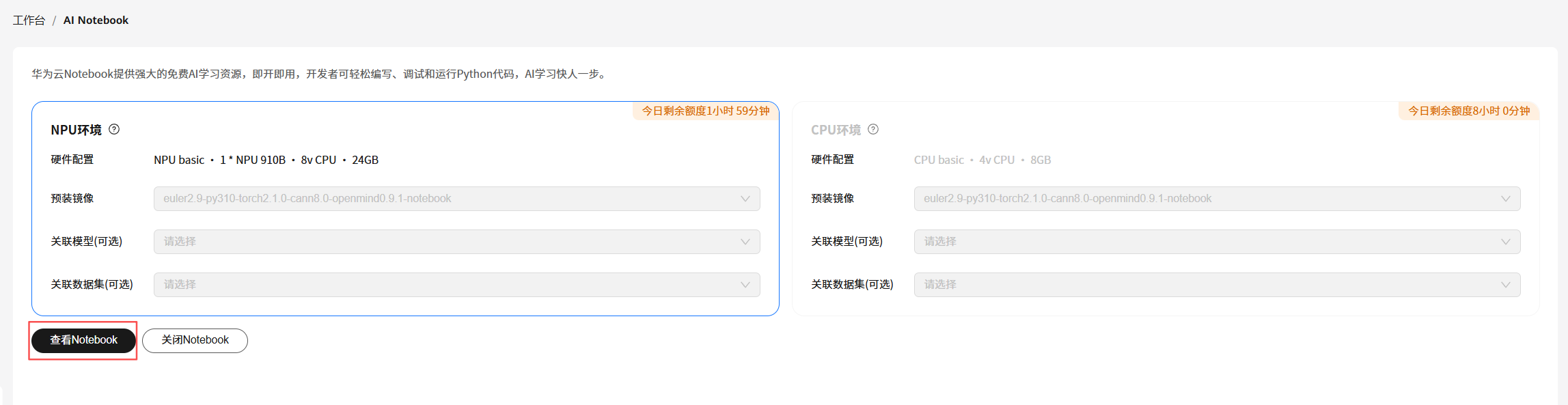Click the AI Notebook breadcrumb item
Viewport: 1568px width, 405px height.
(96, 20)
